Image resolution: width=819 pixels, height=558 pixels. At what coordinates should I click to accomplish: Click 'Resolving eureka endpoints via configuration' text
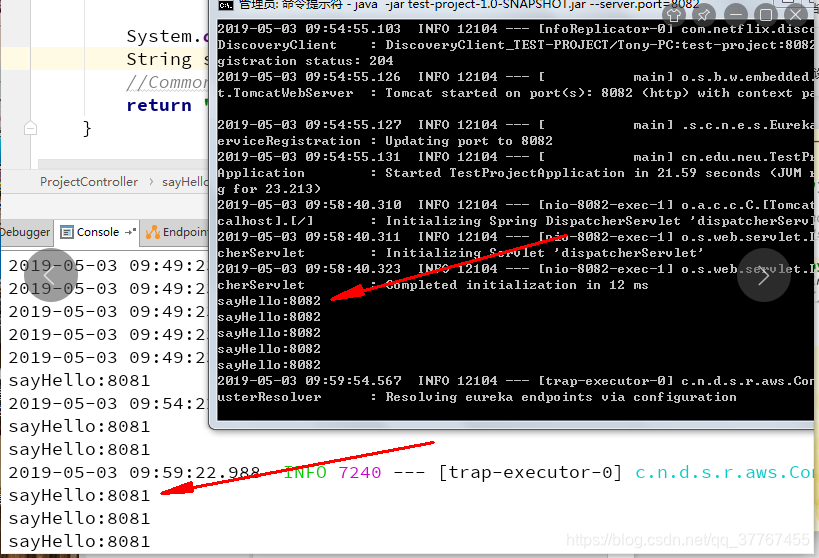561,397
